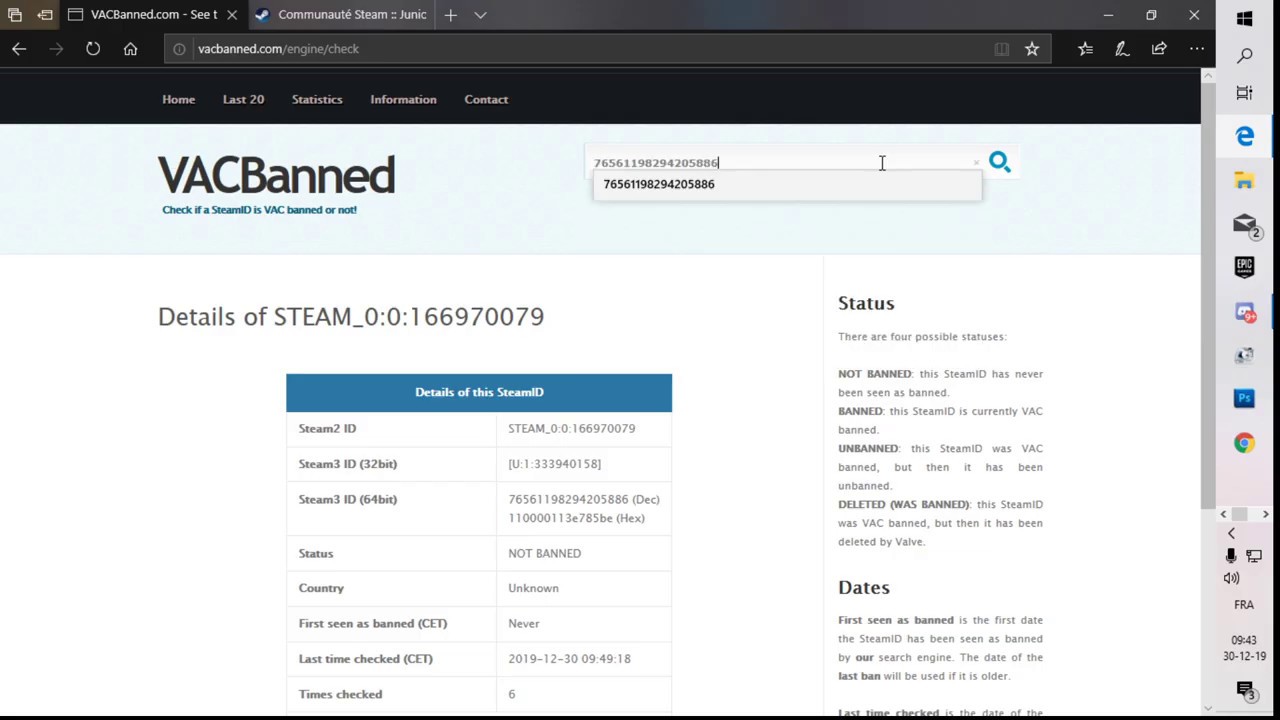
Task: Open the Information menu item
Action: 403,99
